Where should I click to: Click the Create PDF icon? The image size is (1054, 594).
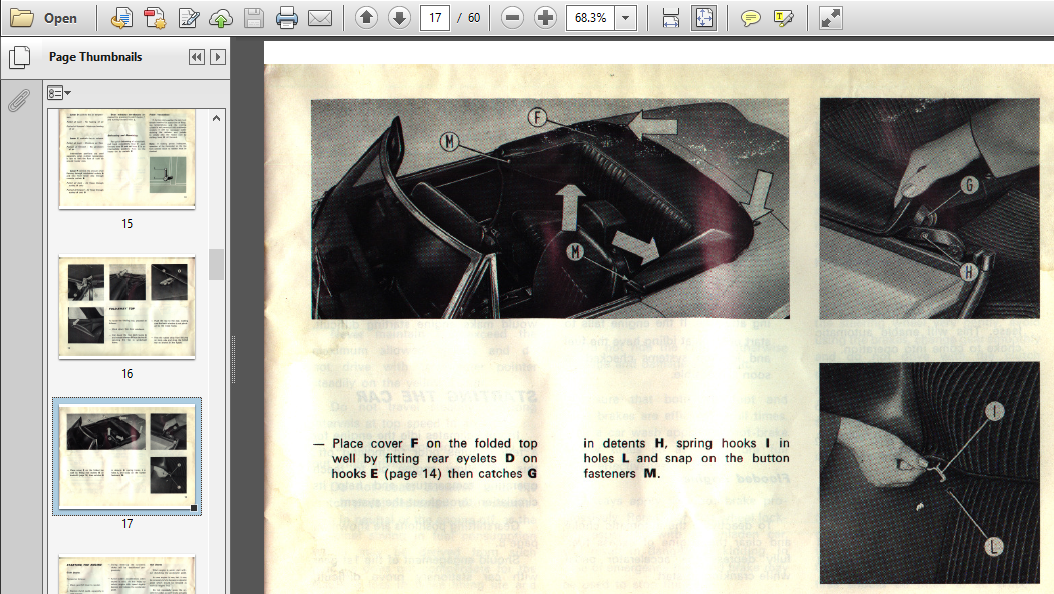(155, 18)
